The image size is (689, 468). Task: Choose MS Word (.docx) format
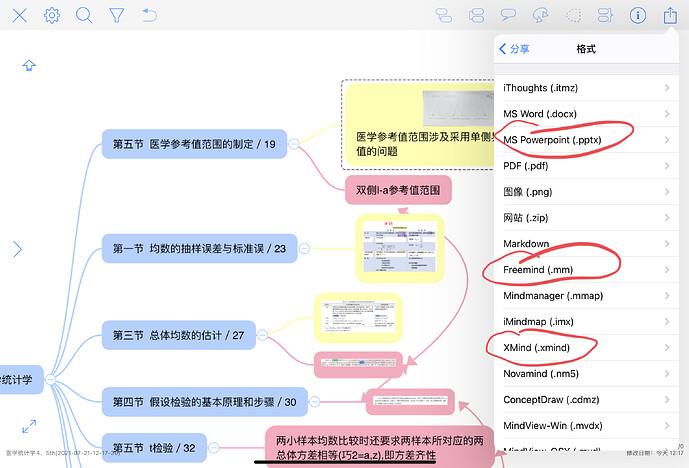coord(586,114)
